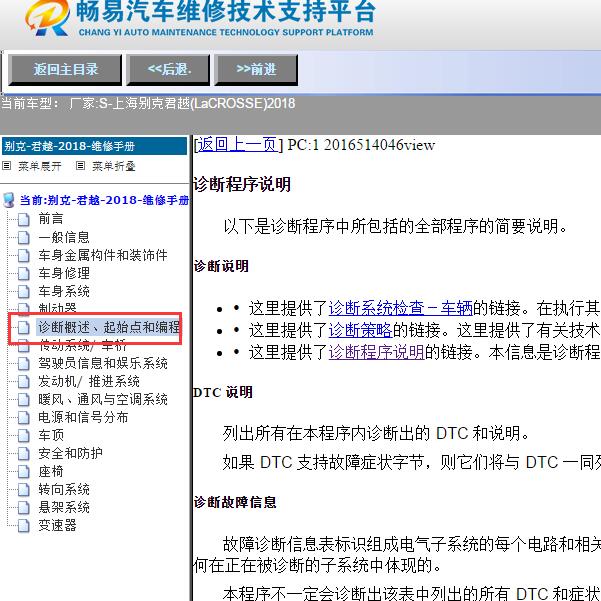Open the 电源和信号分布 tree item
601x601 pixels.
click(83, 417)
